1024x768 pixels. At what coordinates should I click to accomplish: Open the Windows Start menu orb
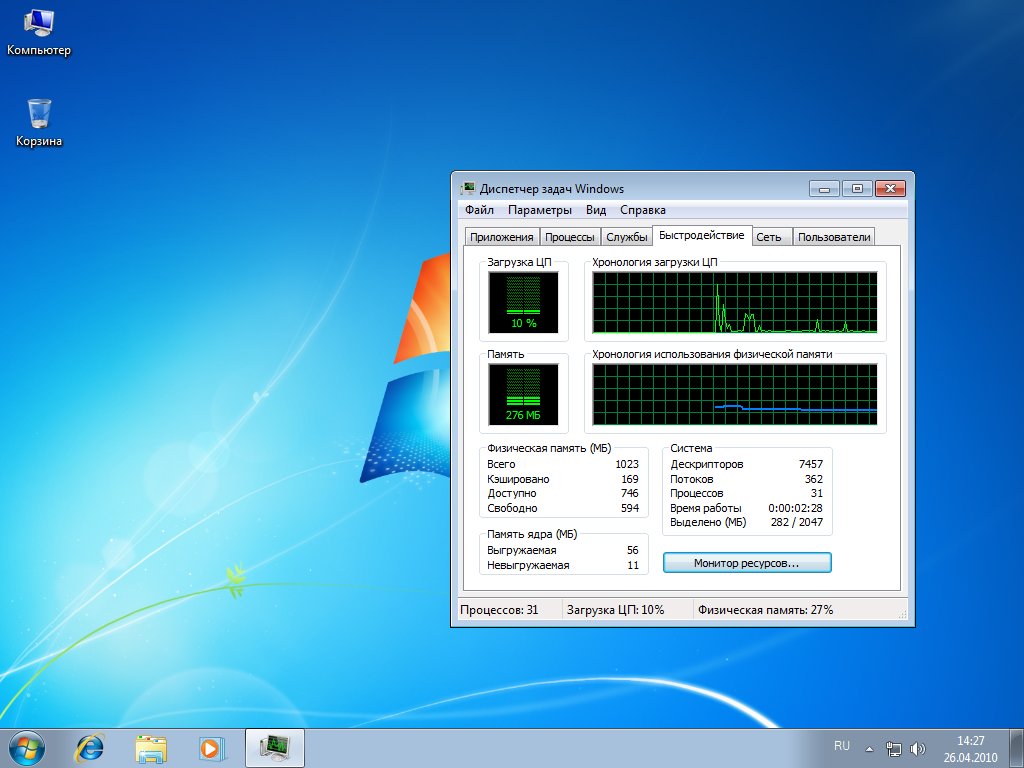pos(27,747)
